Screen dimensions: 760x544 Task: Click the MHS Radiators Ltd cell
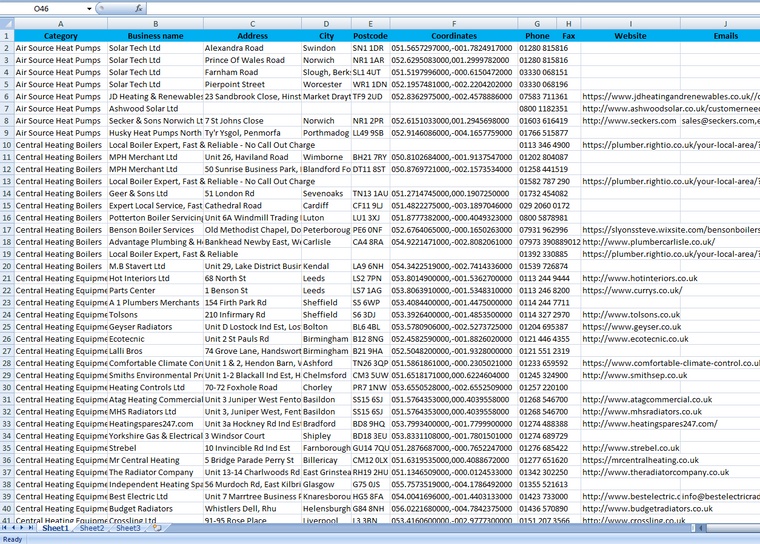pyautogui.click(x=156, y=412)
